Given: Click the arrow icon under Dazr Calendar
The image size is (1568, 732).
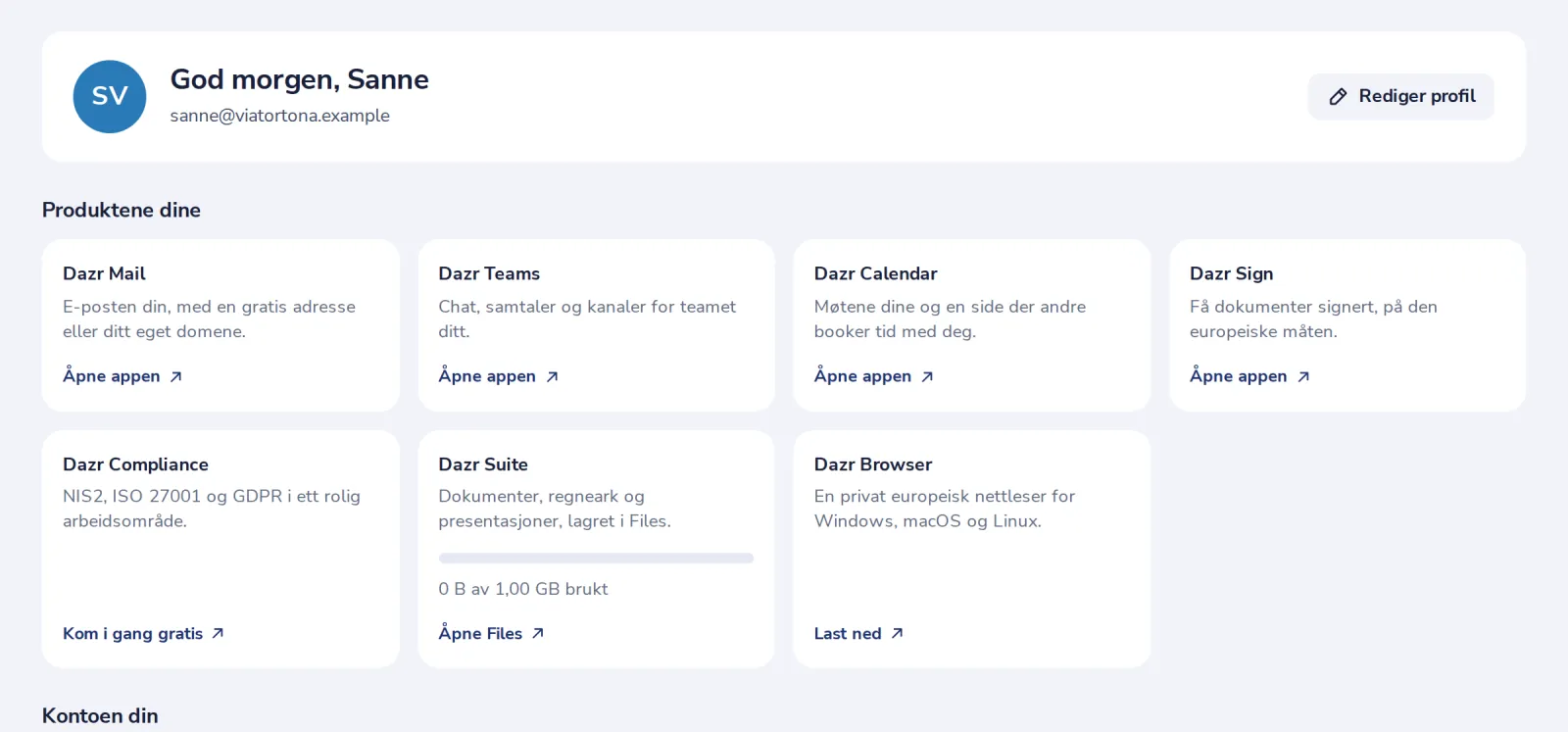Looking at the screenshot, I should tap(928, 376).
